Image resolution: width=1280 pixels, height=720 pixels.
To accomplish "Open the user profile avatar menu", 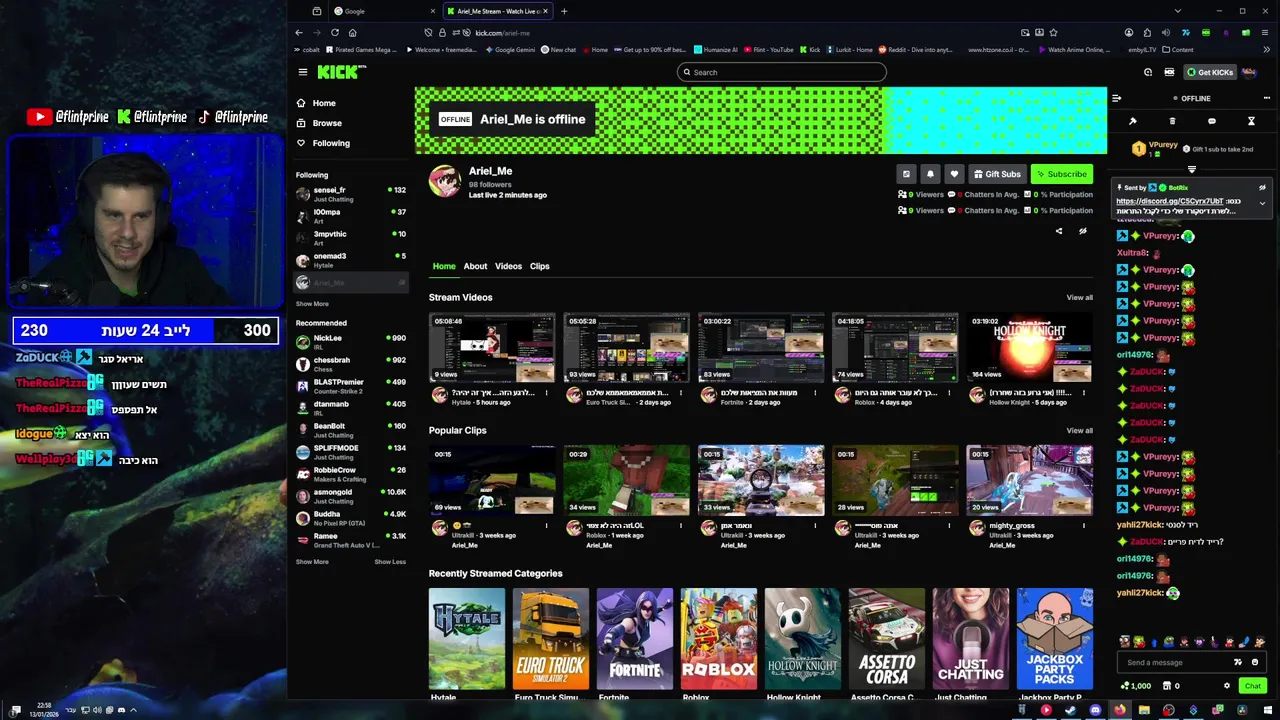I will click(1249, 72).
